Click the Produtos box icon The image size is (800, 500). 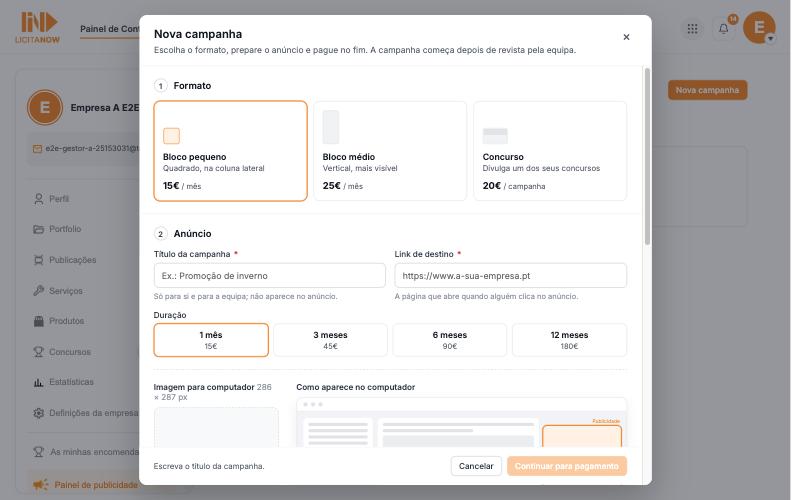(x=38, y=321)
